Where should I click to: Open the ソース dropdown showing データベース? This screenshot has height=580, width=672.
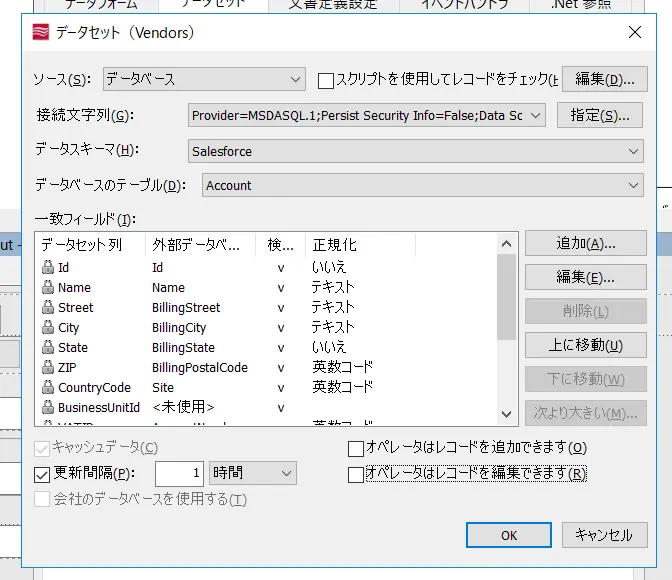click(204, 79)
